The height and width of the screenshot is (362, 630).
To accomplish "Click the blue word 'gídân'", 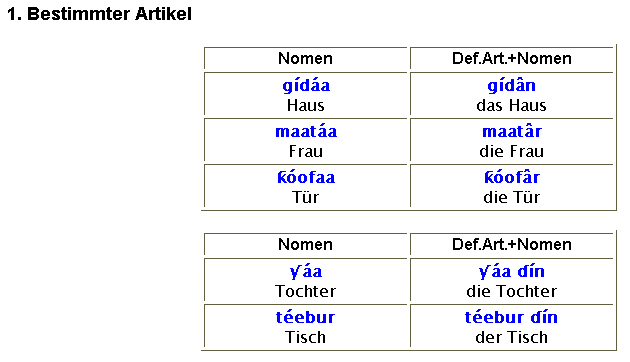I will tap(511, 86).
